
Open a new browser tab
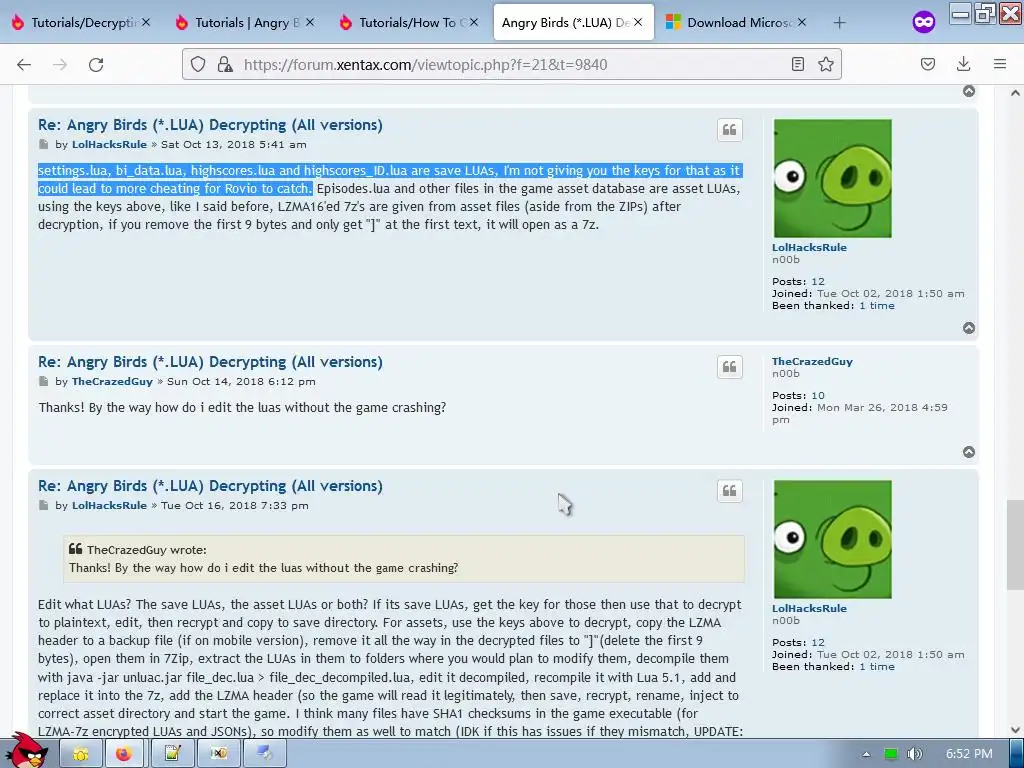[x=839, y=23]
